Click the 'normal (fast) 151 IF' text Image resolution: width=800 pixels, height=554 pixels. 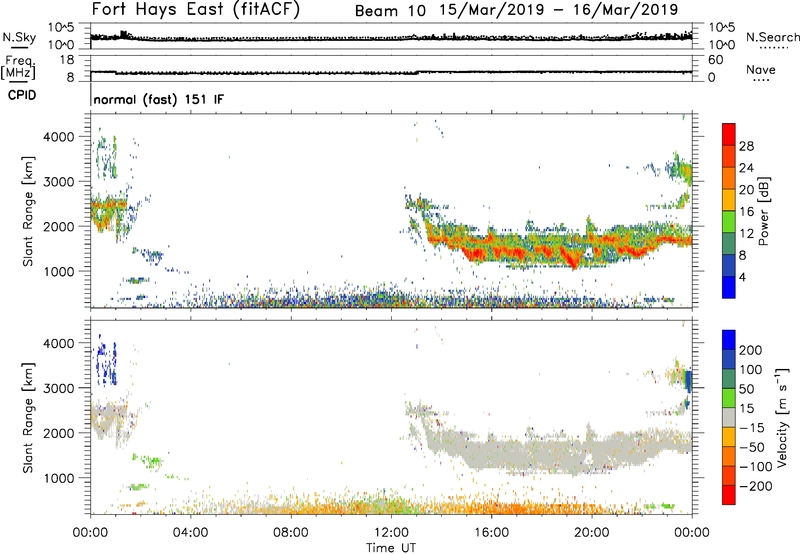[x=159, y=99]
